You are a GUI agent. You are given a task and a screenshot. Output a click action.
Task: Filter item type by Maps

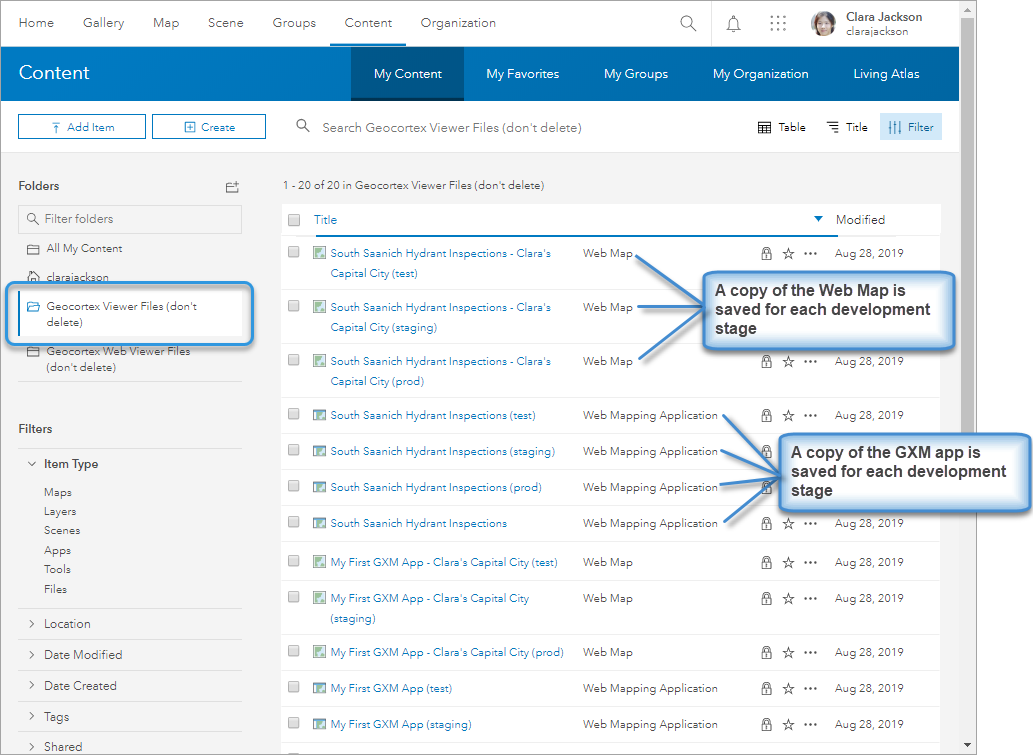[x=58, y=492]
